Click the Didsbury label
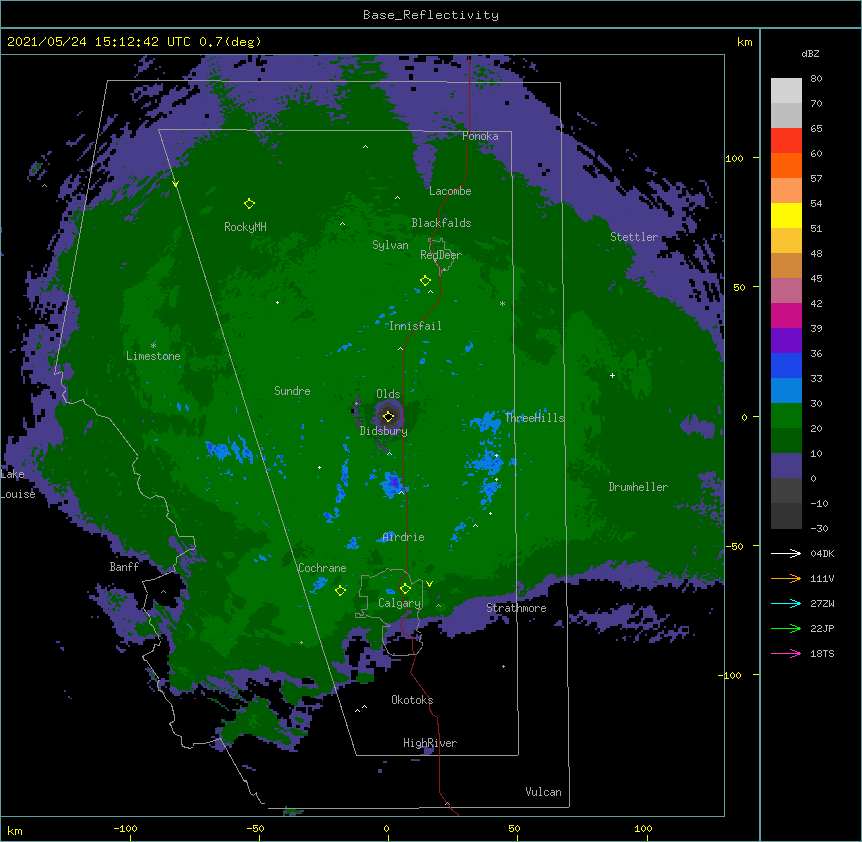The height and width of the screenshot is (842, 862). click(x=384, y=431)
